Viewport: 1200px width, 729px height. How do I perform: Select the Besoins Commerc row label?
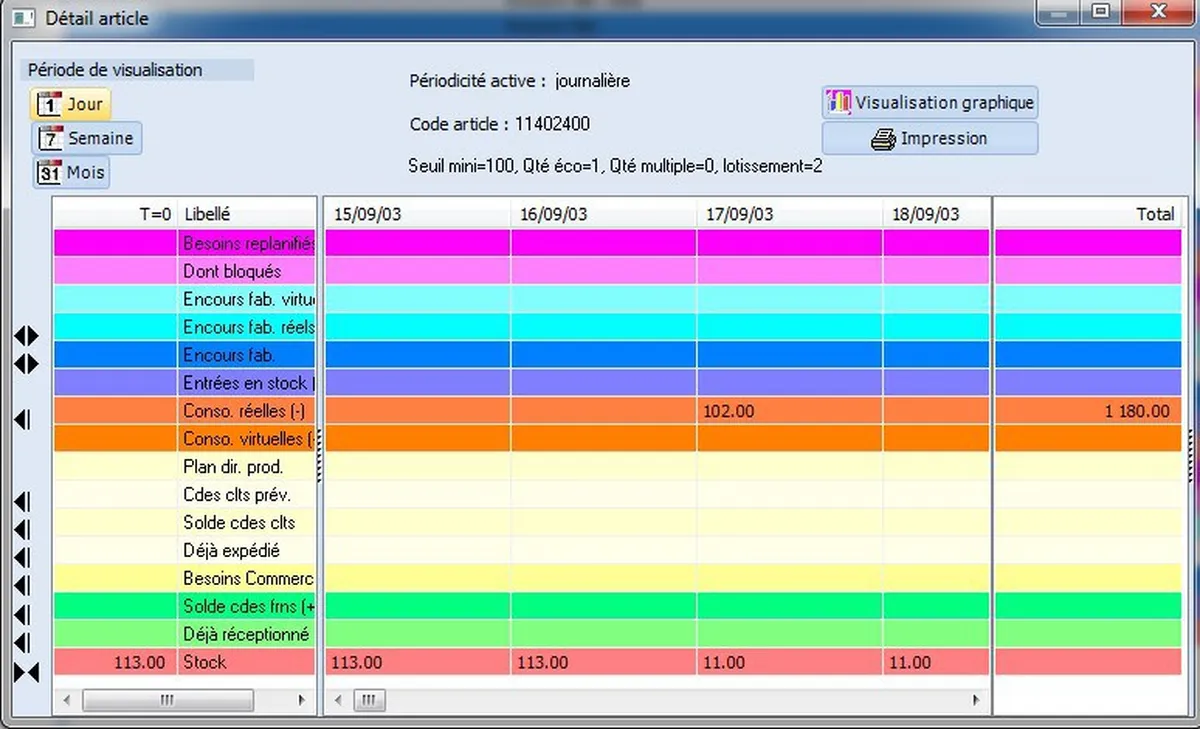click(248, 578)
